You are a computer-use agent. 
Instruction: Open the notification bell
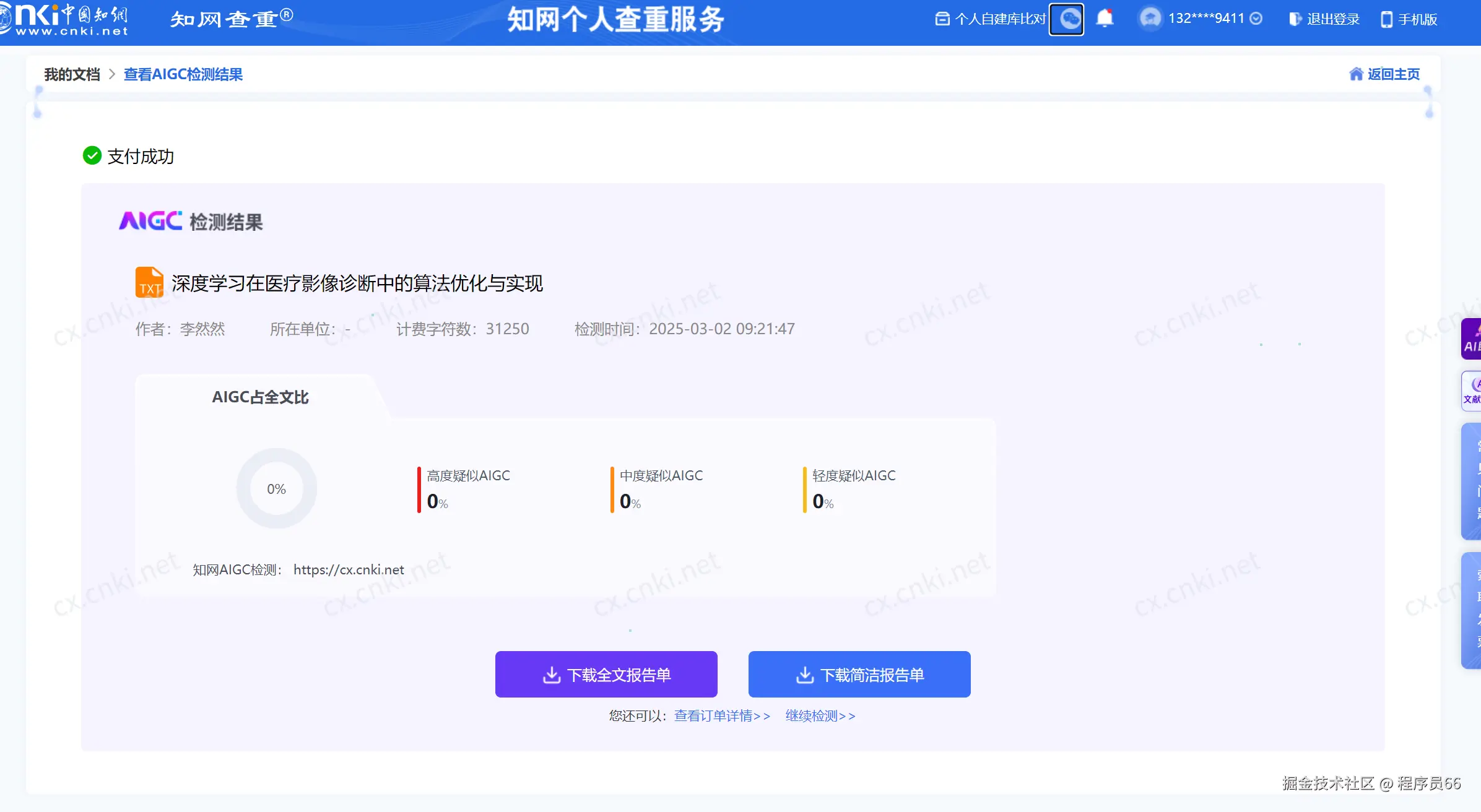1105,19
